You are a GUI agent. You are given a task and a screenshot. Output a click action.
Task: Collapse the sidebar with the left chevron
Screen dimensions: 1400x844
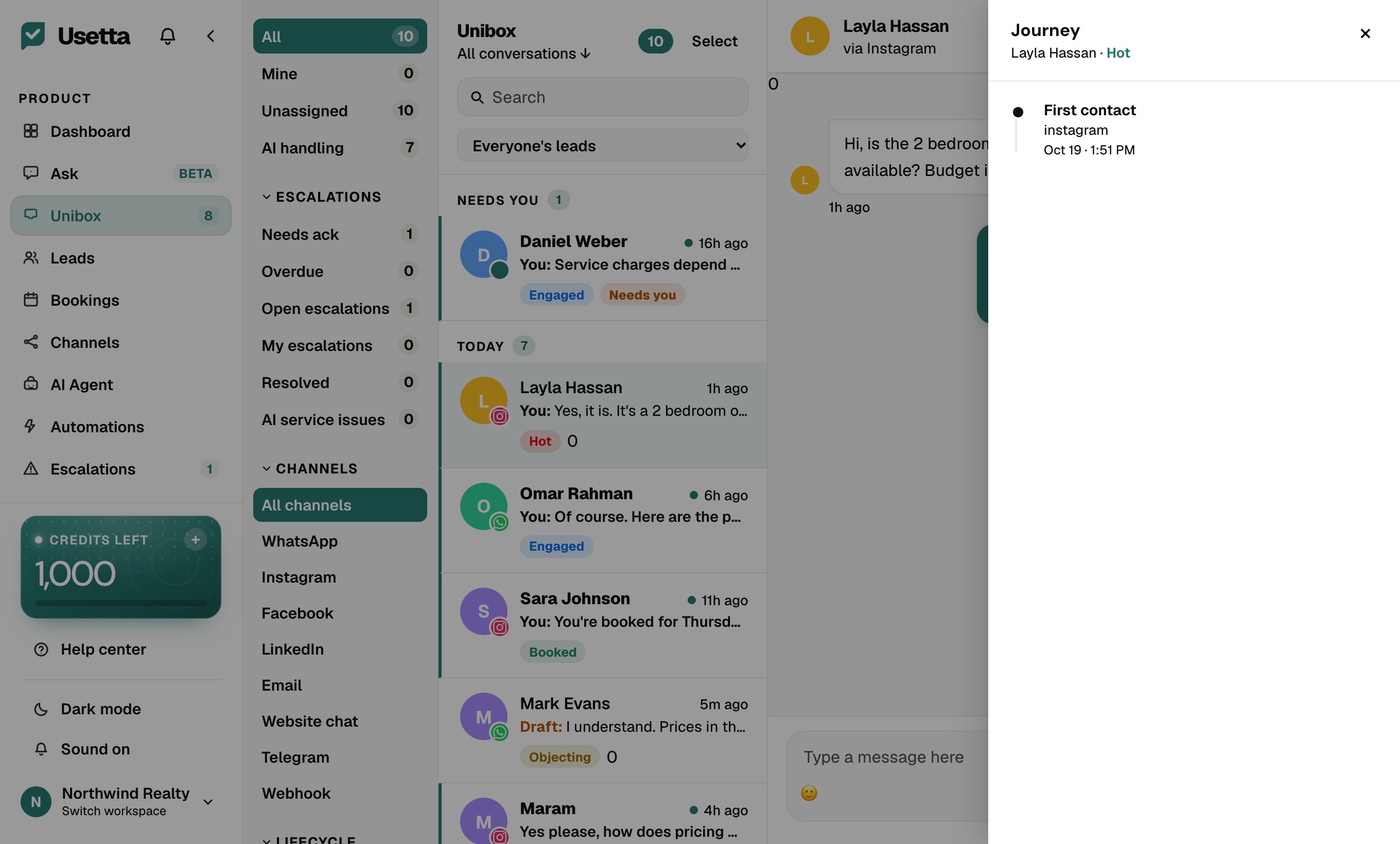click(x=210, y=37)
